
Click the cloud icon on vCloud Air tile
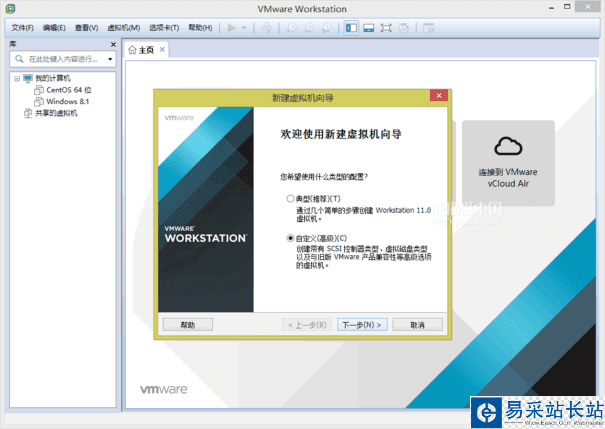(508, 146)
